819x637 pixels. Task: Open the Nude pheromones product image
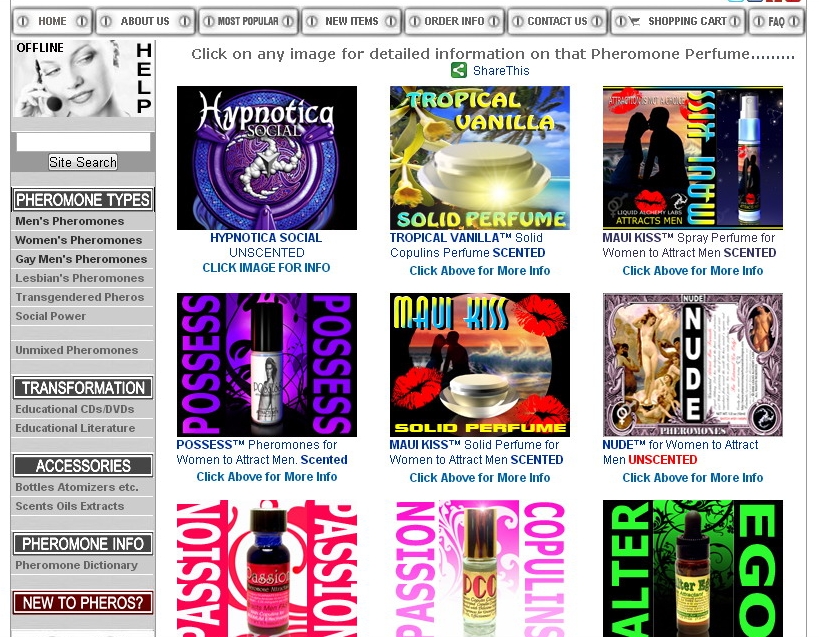(692, 365)
